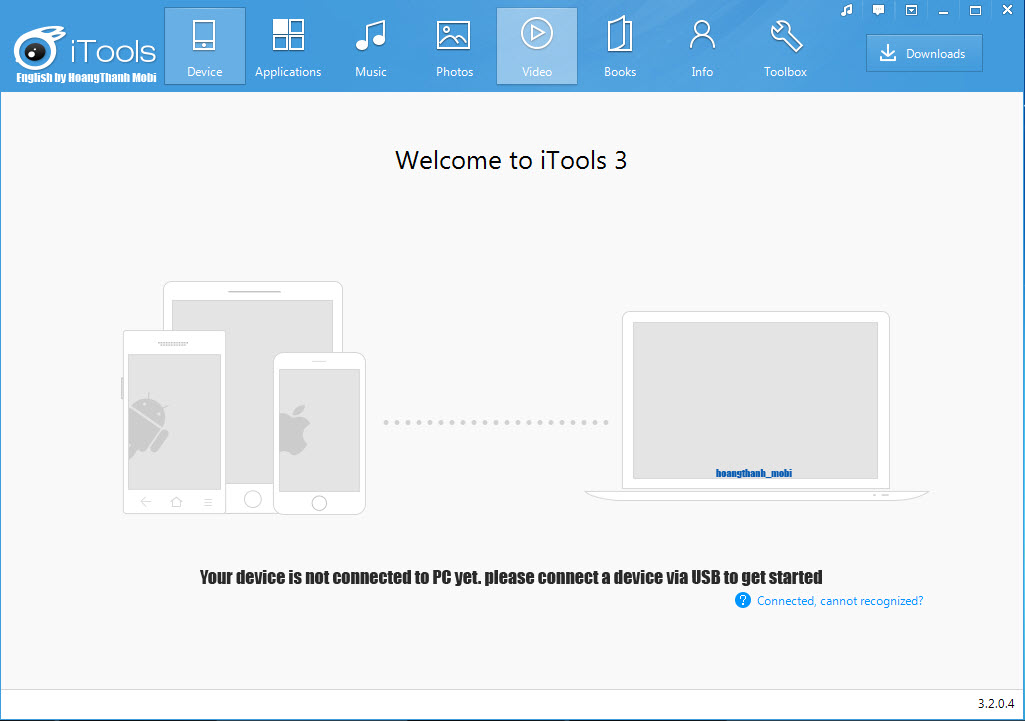This screenshot has height=721, width=1025.
Task: Click the iTools eye logo
Action: pyautogui.click(x=39, y=48)
